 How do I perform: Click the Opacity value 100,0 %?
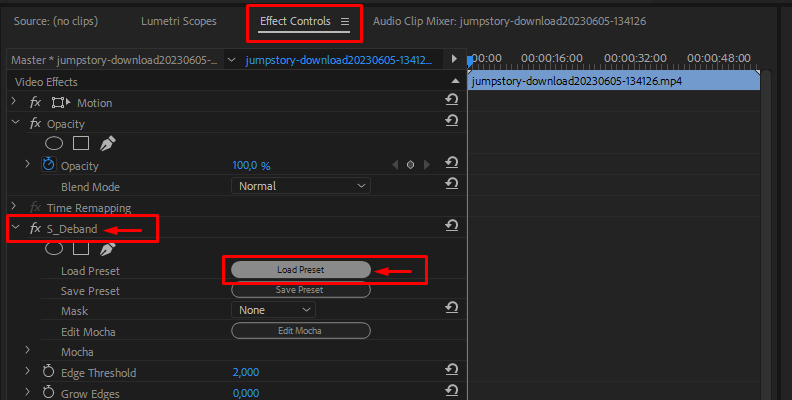coord(251,166)
